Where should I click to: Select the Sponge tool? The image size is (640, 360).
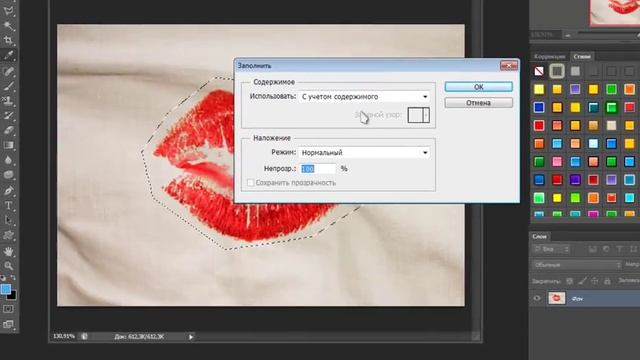point(8,175)
